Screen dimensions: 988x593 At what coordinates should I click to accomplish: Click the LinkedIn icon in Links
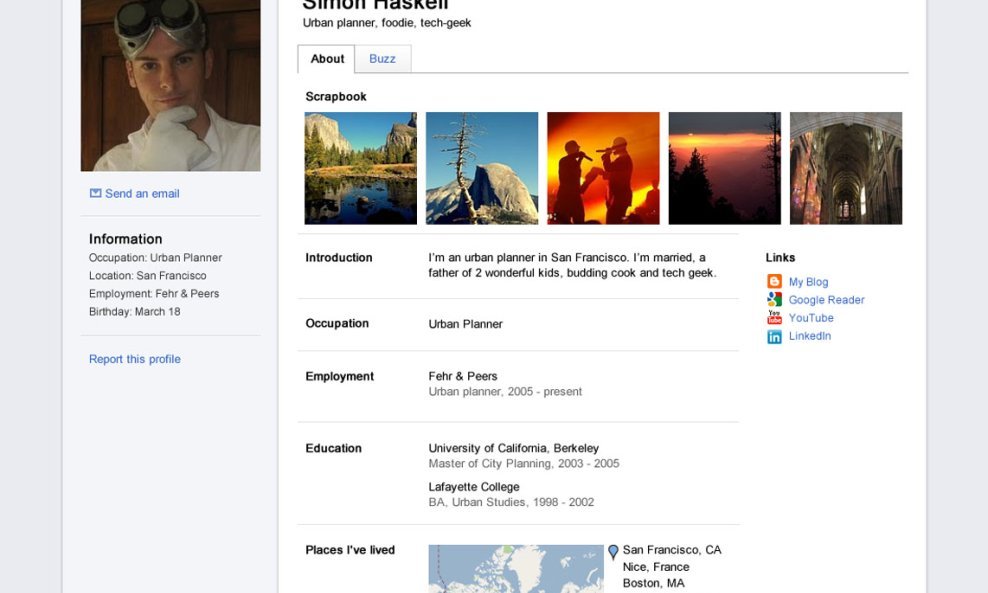pos(774,337)
